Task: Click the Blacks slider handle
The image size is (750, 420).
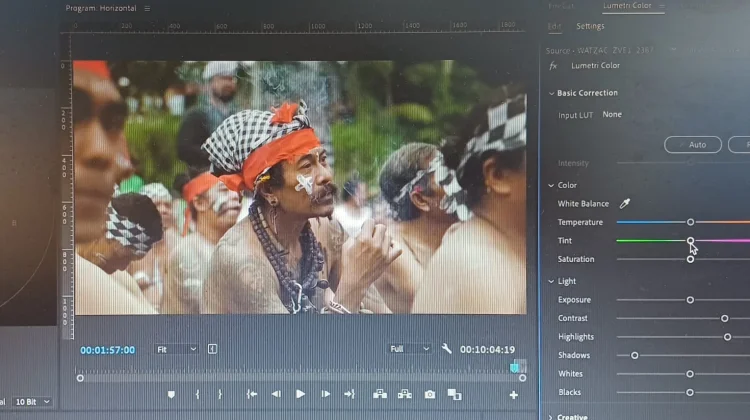Action: click(x=690, y=392)
